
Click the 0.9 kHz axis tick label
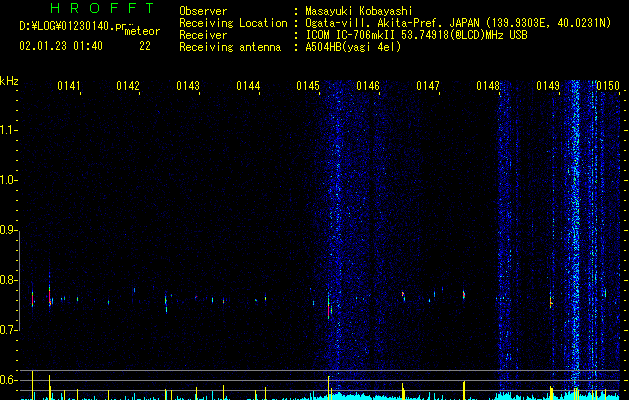[8, 230]
